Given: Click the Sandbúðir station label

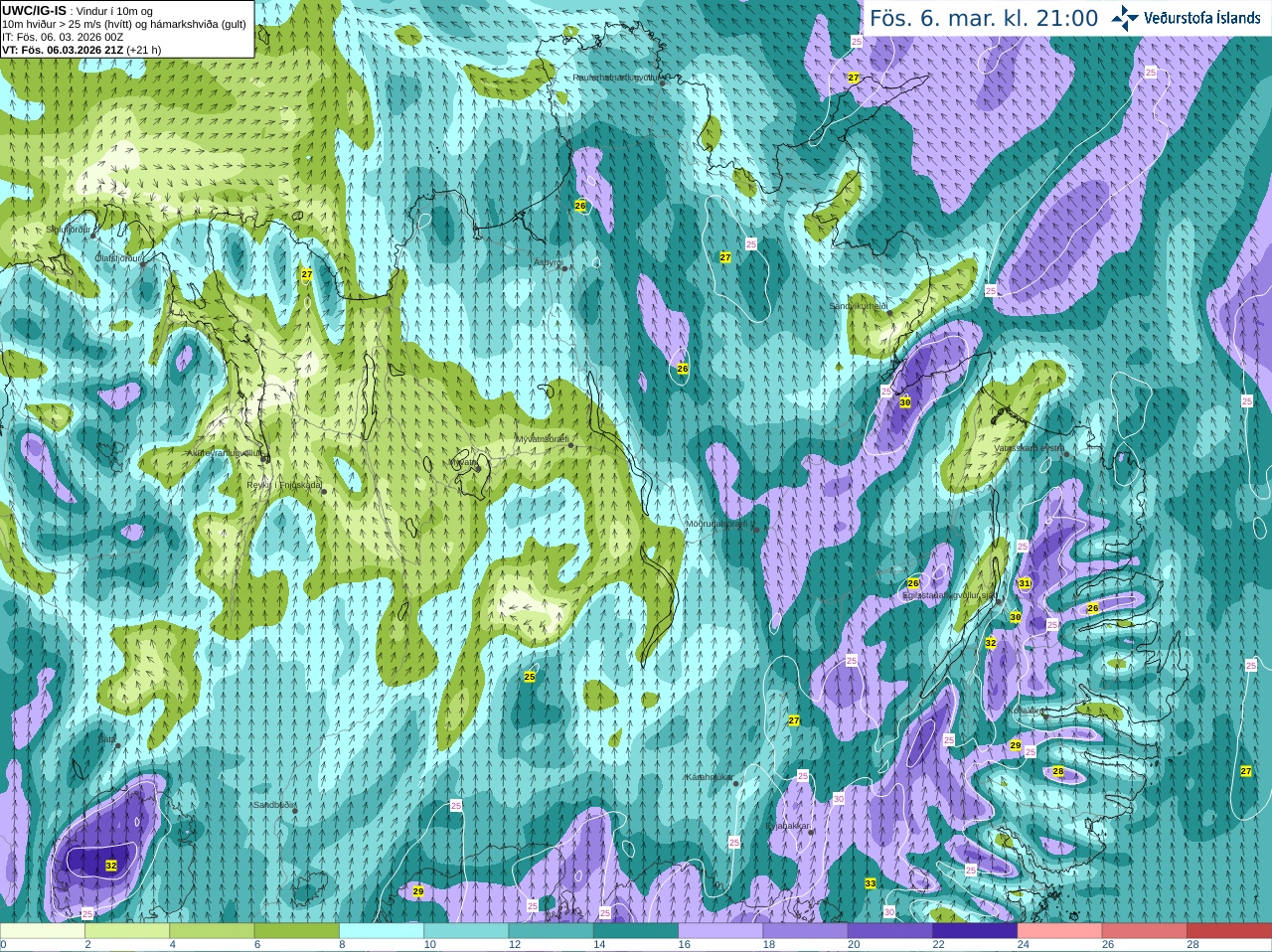Looking at the screenshot, I should (x=274, y=805).
